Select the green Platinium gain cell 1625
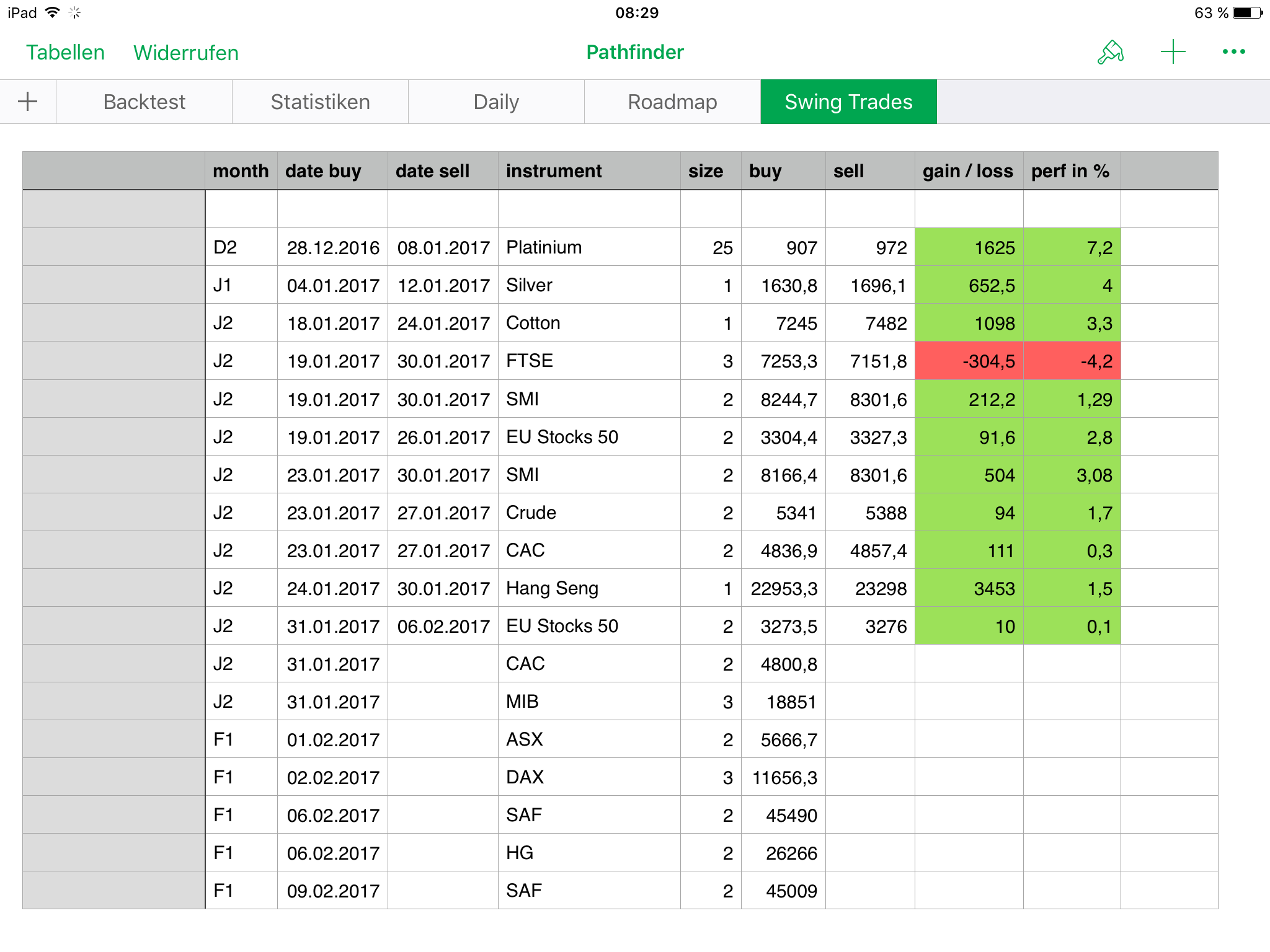Viewport: 1270px width, 952px height. (969, 247)
